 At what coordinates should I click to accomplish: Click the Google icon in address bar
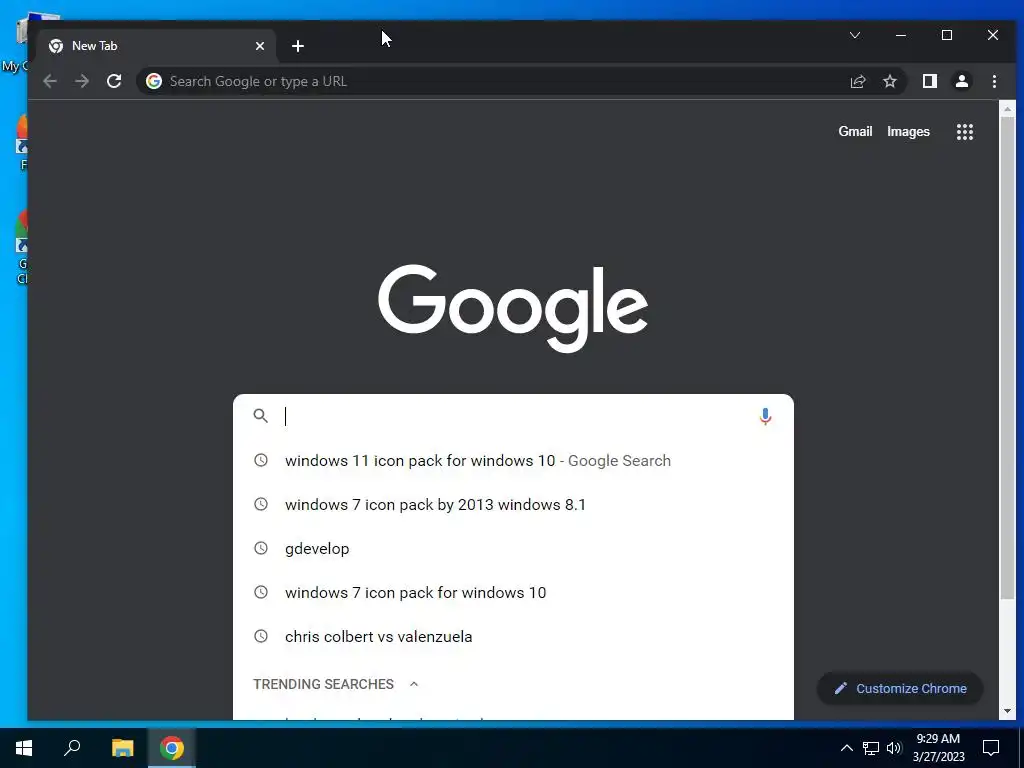(154, 81)
